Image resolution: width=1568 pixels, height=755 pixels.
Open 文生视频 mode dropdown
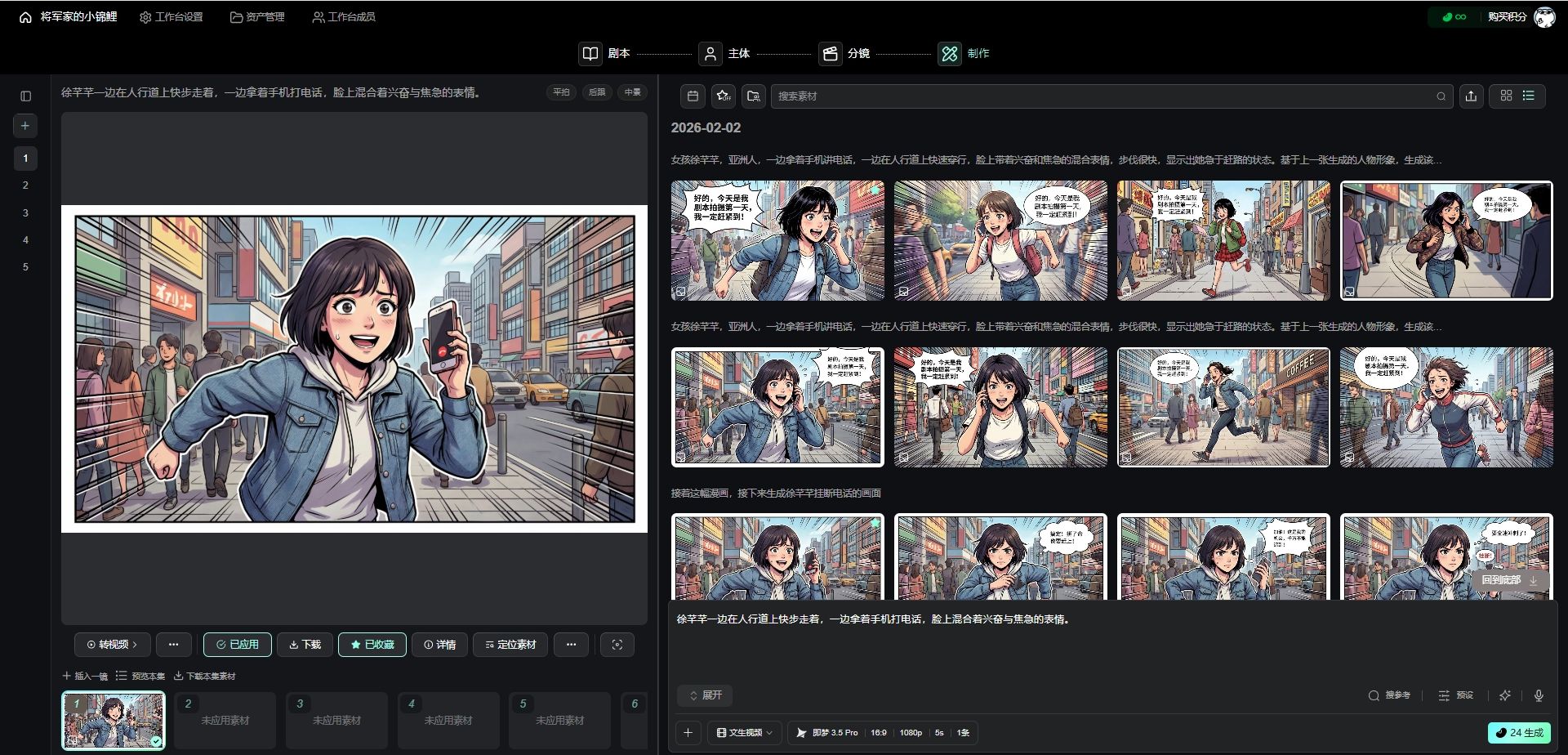(x=745, y=733)
